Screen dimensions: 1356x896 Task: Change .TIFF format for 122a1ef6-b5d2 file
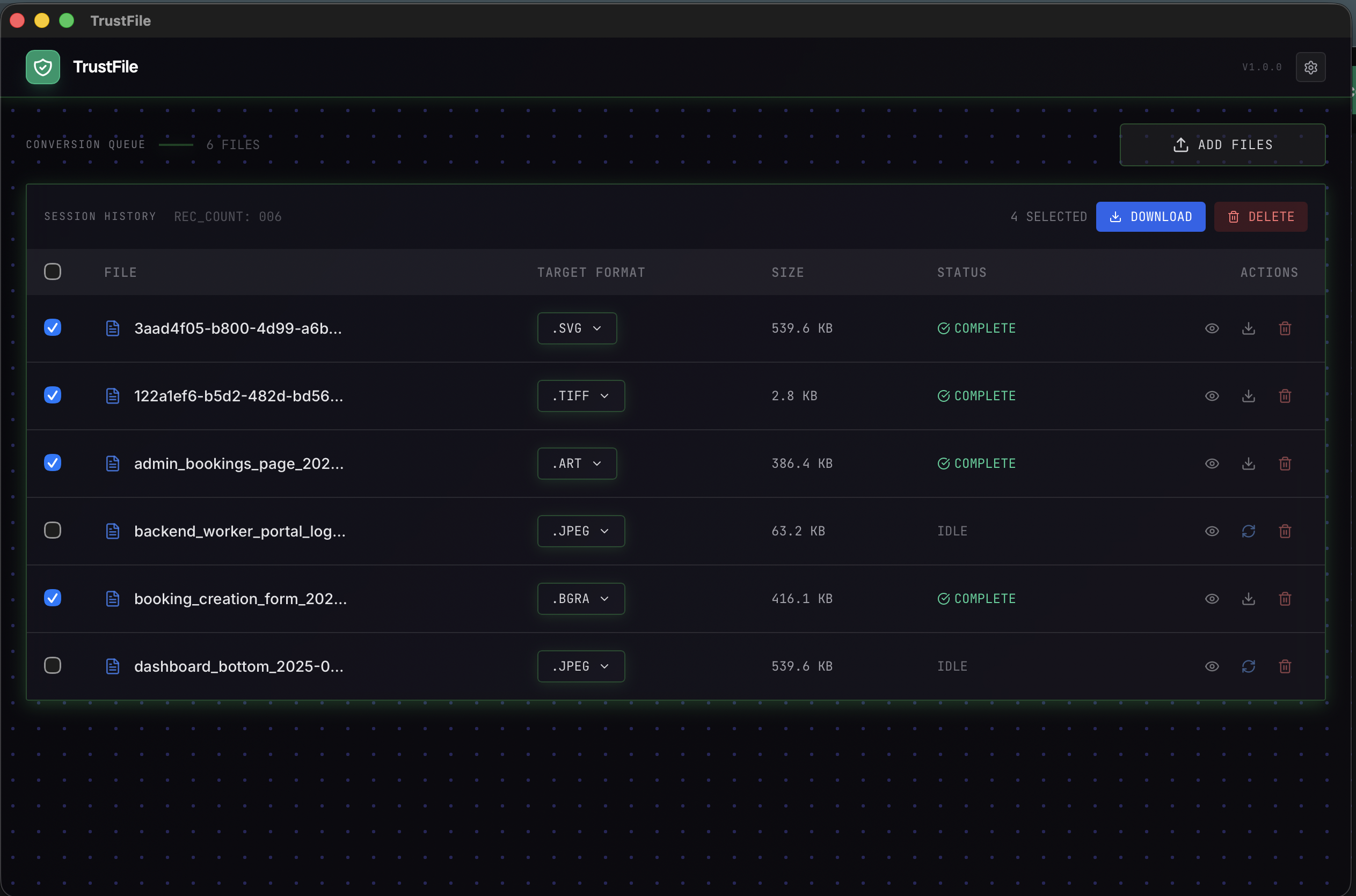click(x=580, y=395)
